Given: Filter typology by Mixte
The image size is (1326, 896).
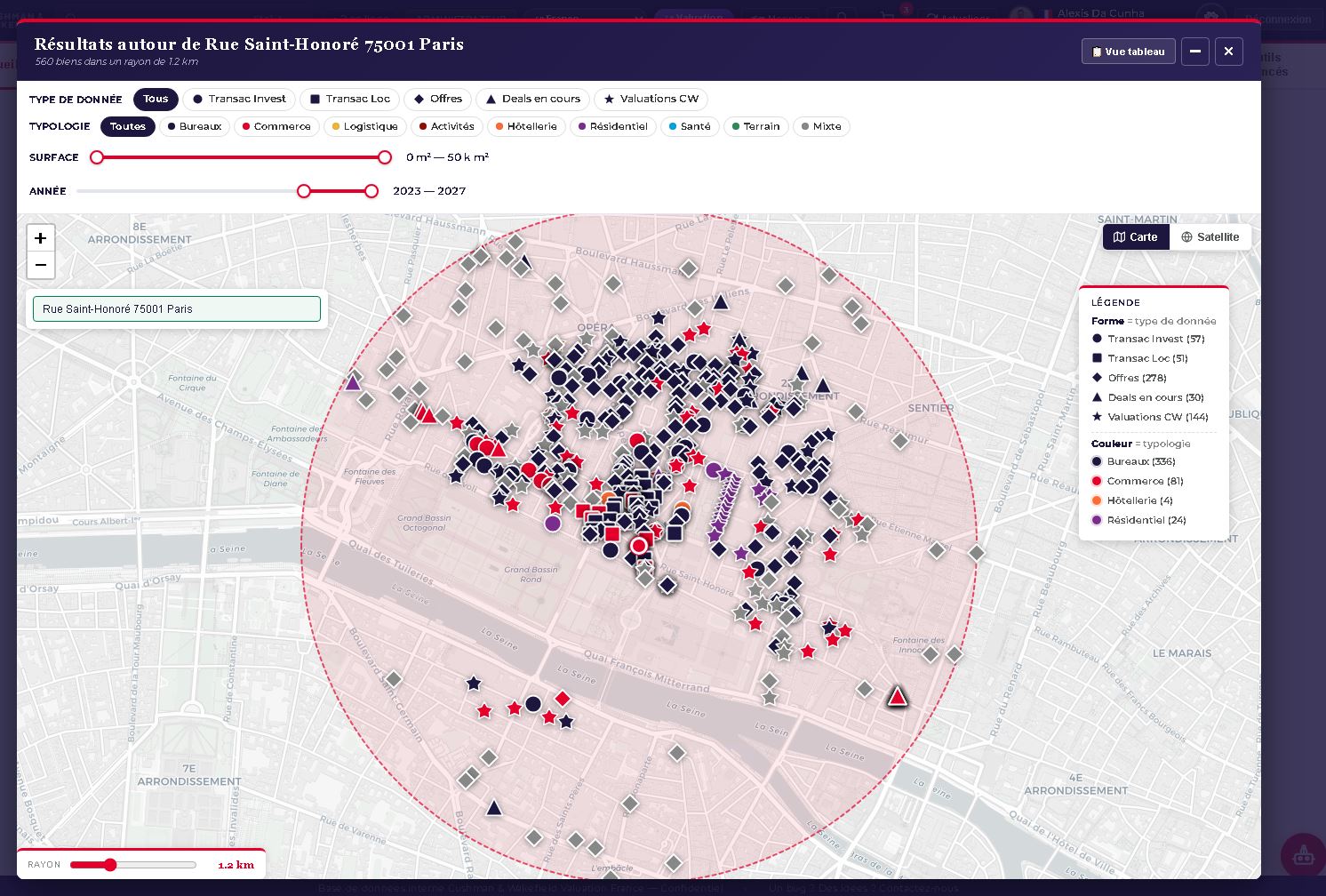Looking at the screenshot, I should click(x=821, y=126).
